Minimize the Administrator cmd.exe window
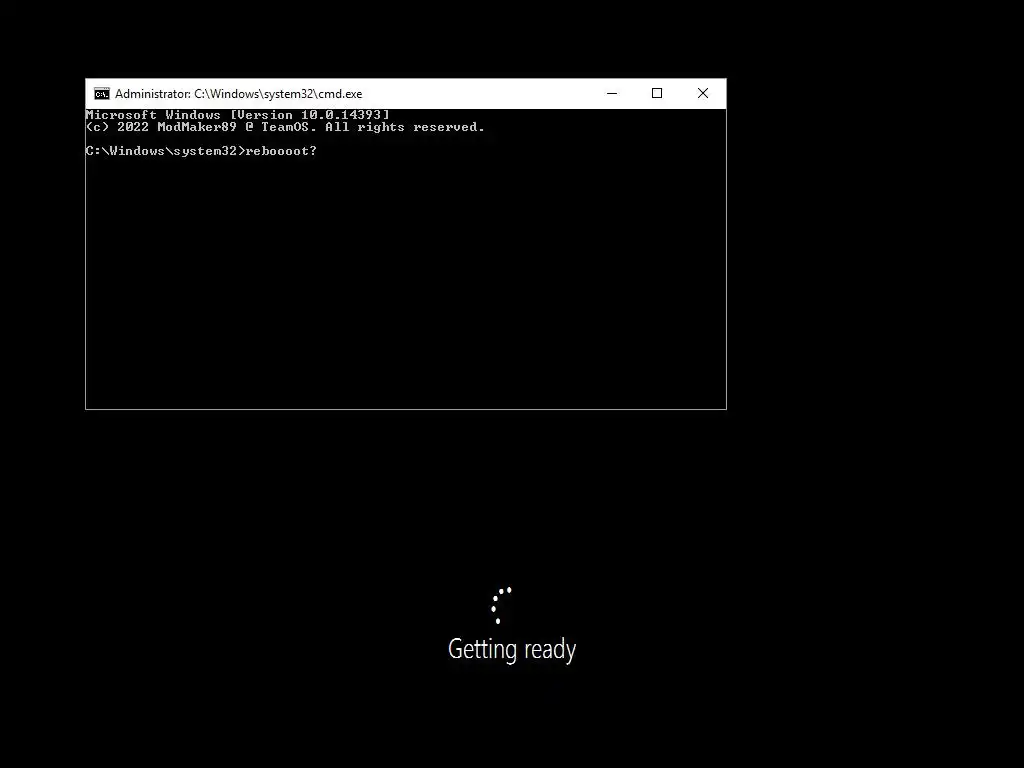 point(612,93)
